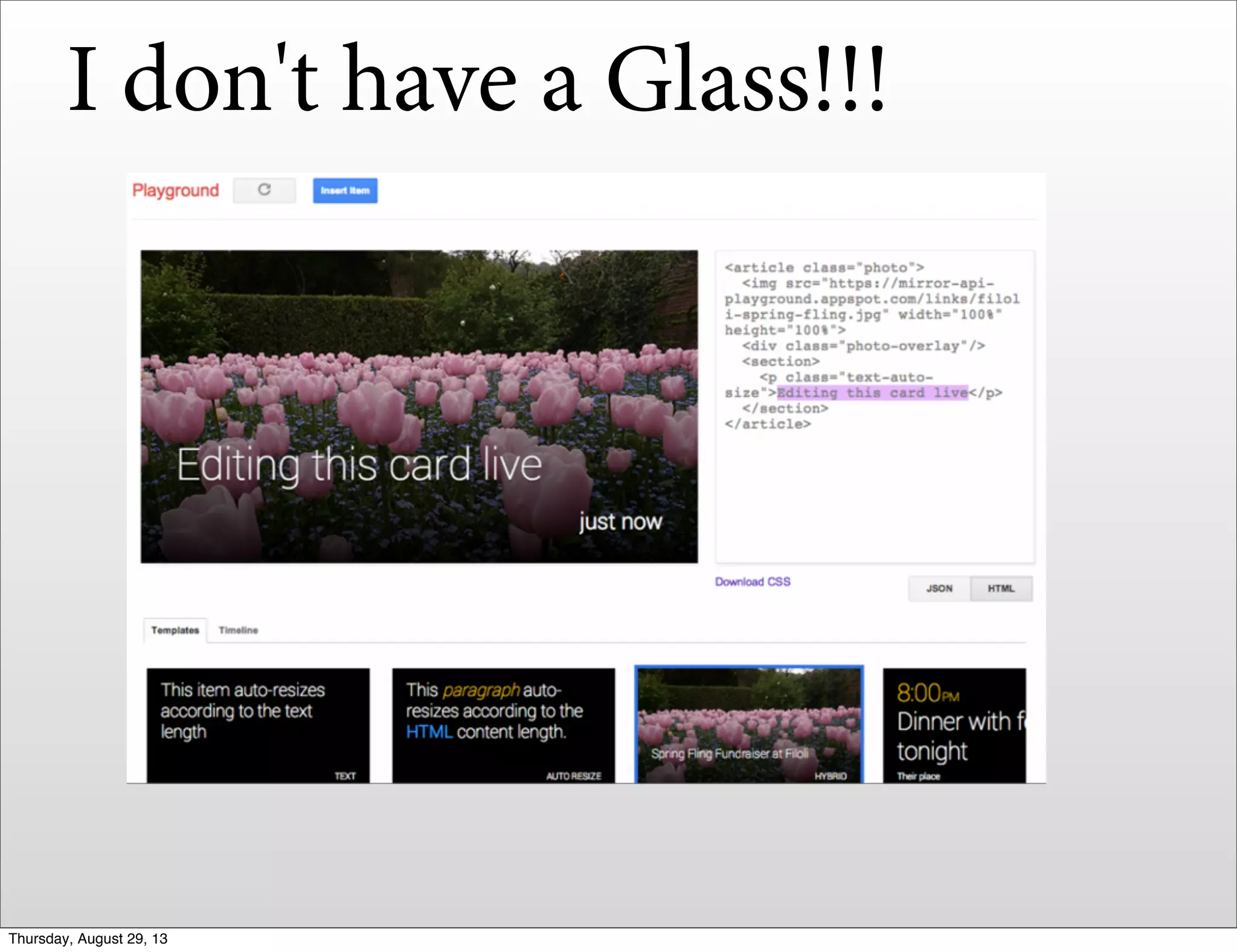Click 'Editing this card live' preview text

click(359, 465)
